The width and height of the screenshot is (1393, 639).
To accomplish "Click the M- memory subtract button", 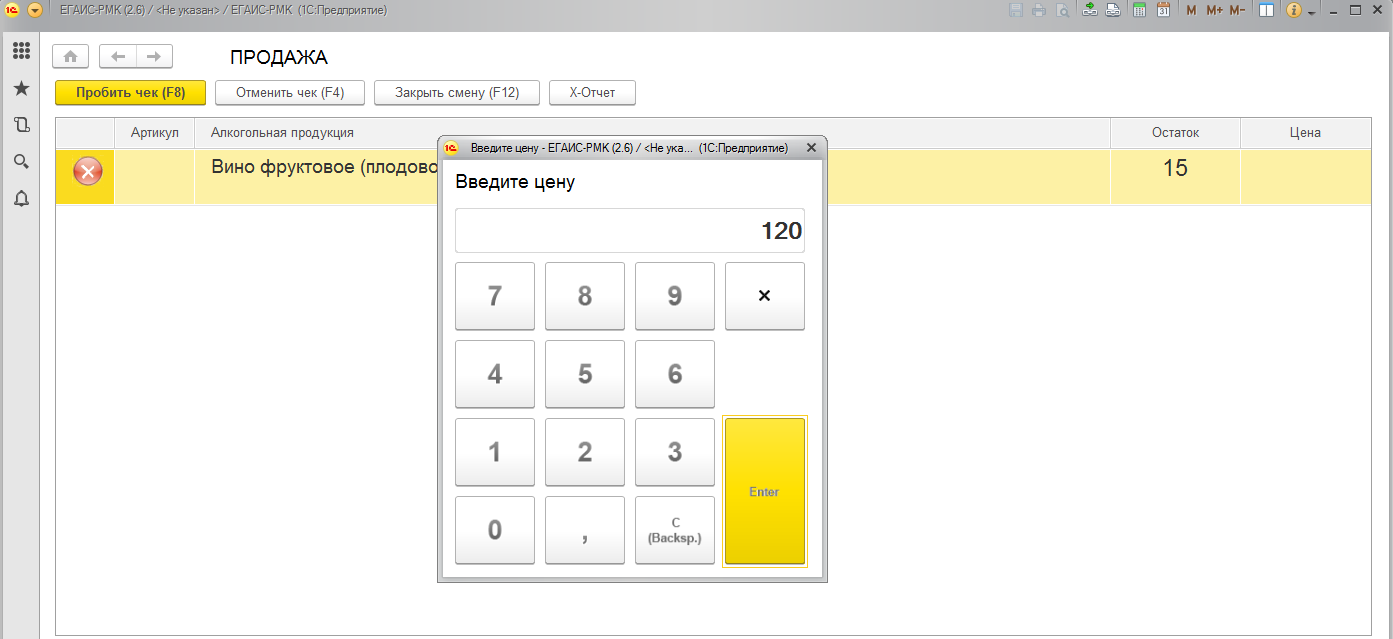I will 1237,10.
